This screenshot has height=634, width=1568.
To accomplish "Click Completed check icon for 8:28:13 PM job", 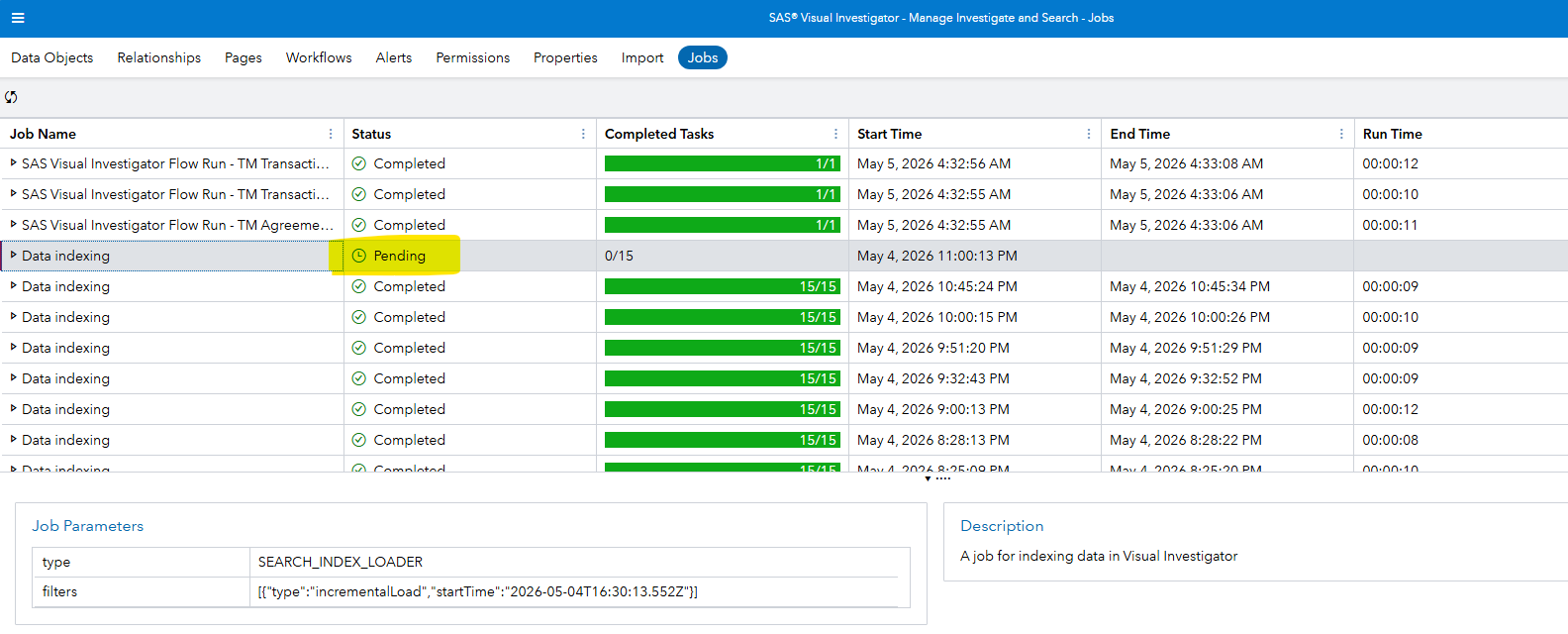I will 359,440.
